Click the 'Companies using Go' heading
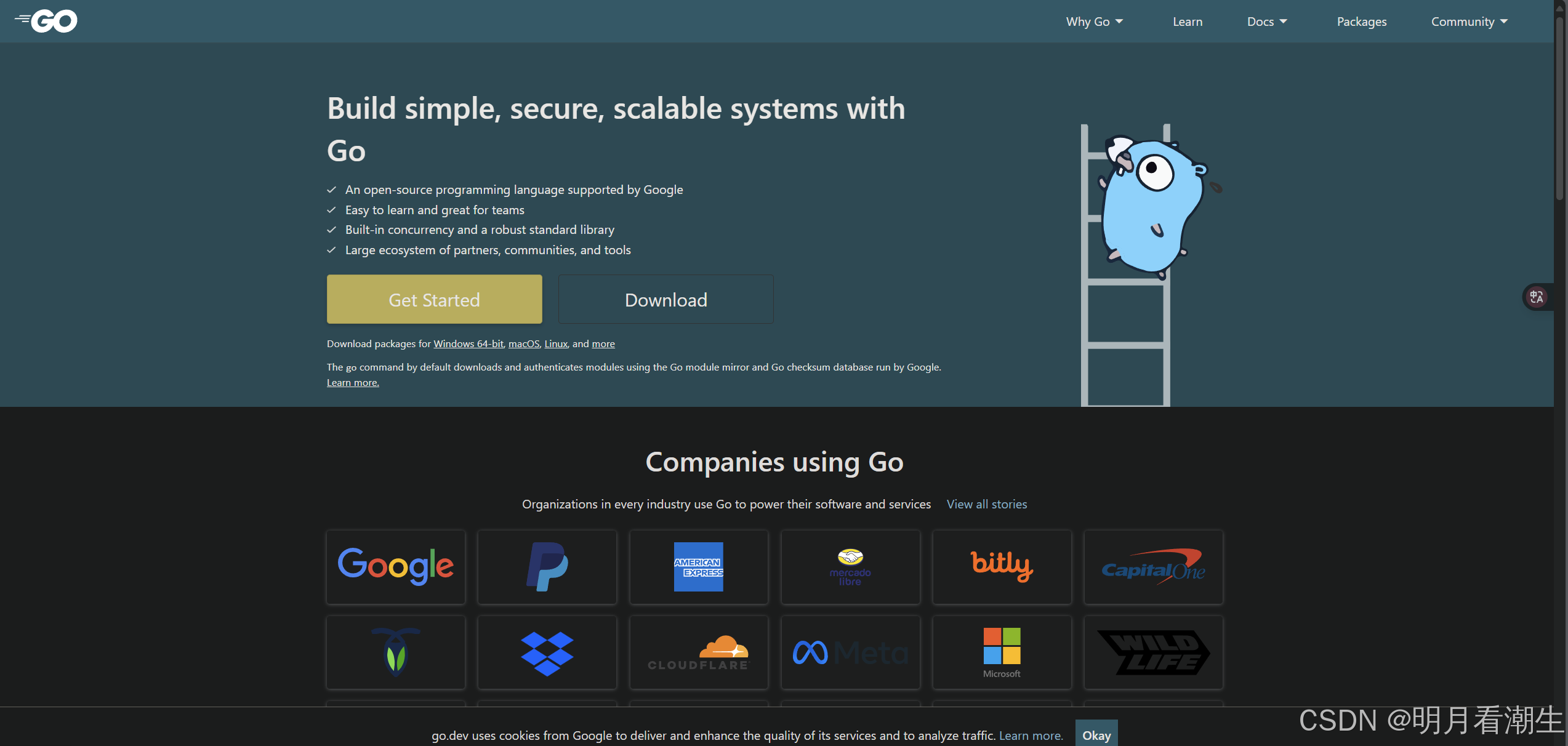This screenshot has height=746, width=1568. pos(774,462)
